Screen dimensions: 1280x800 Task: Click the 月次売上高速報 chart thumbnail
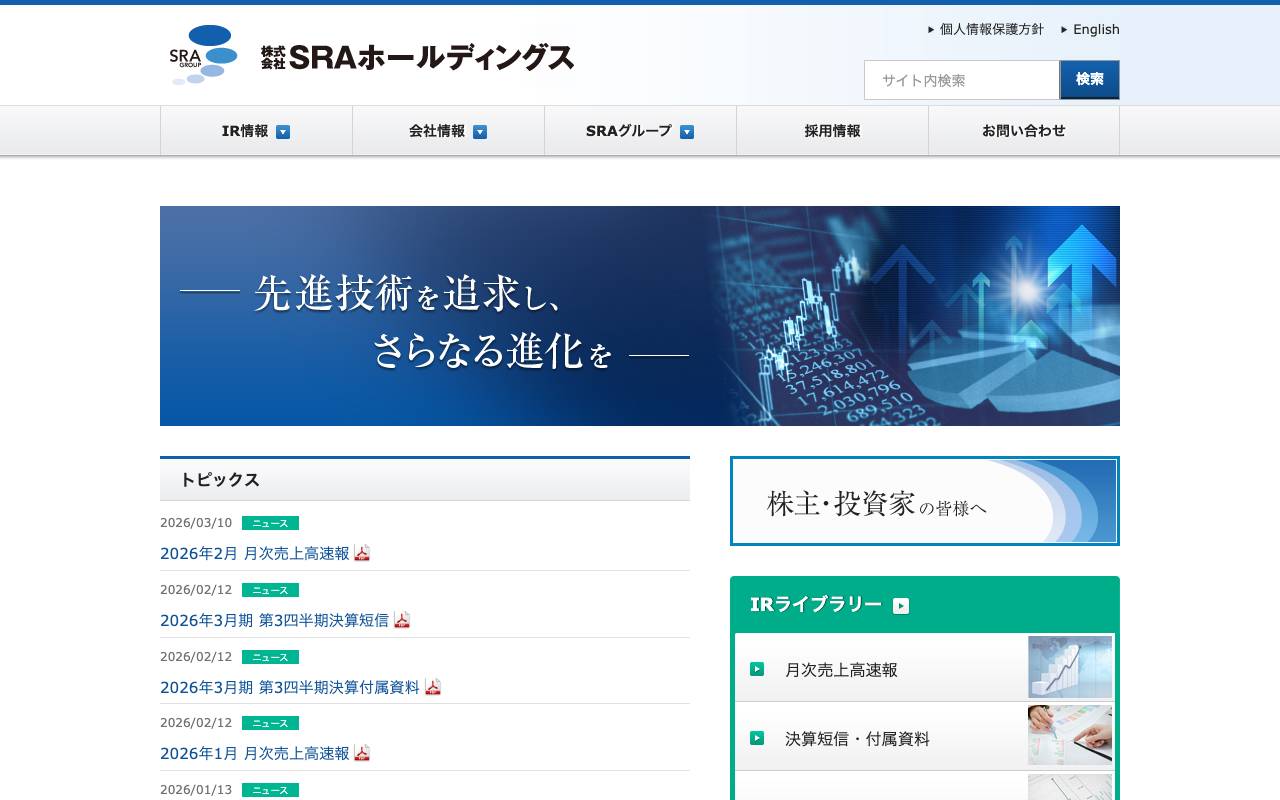pos(1070,666)
